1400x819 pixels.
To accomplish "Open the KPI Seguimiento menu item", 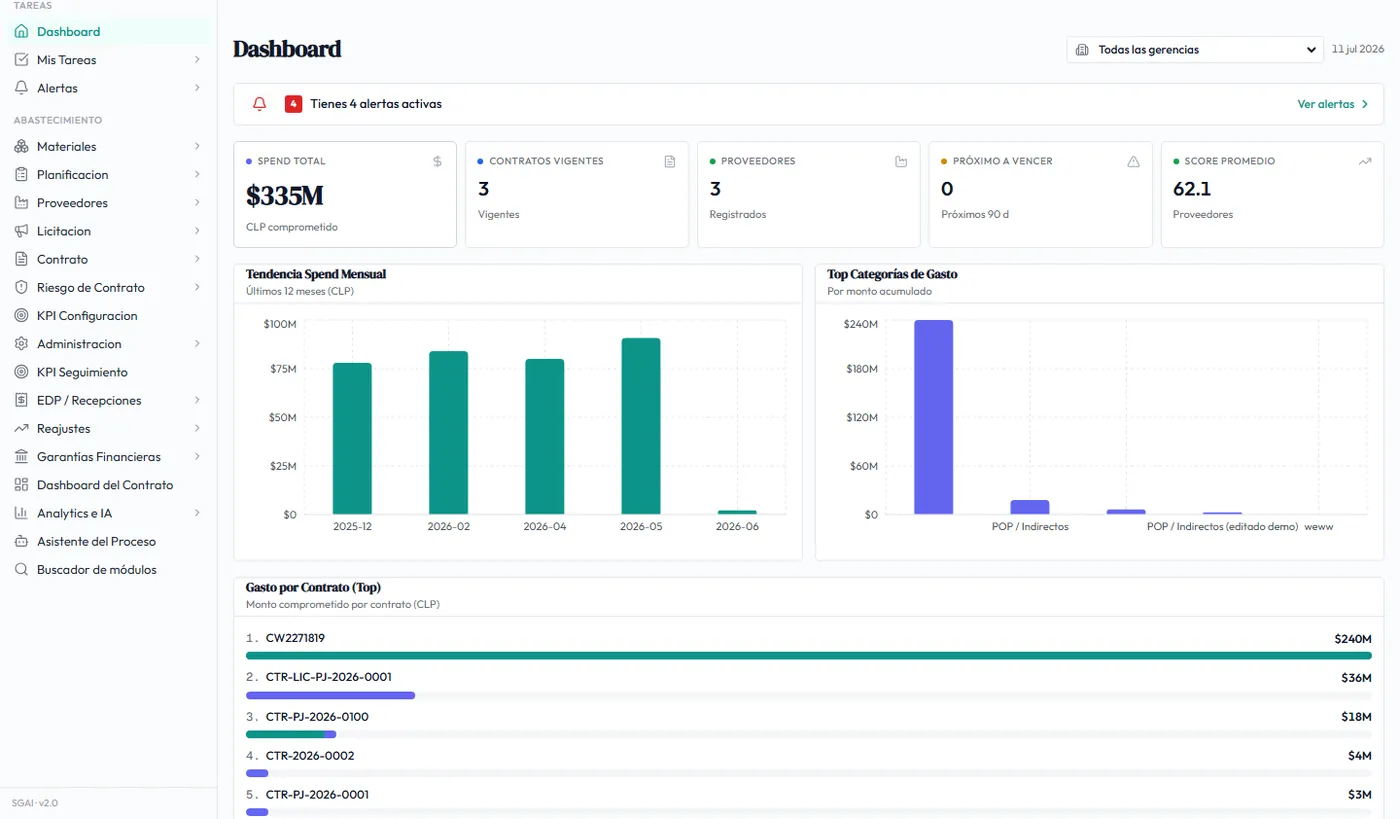I will (108, 372).
